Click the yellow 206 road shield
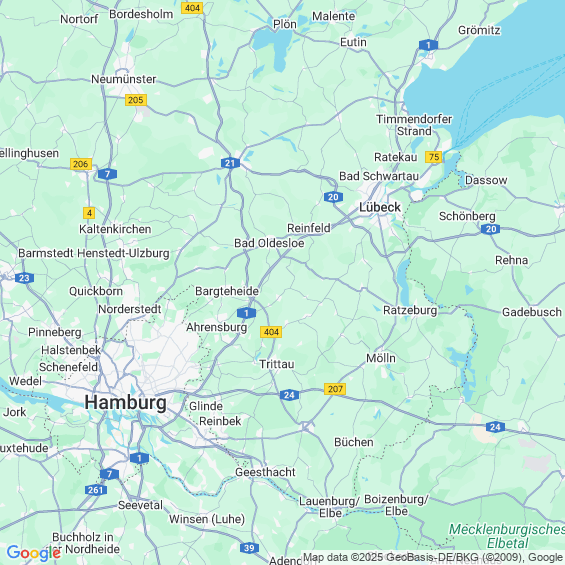 point(81,164)
